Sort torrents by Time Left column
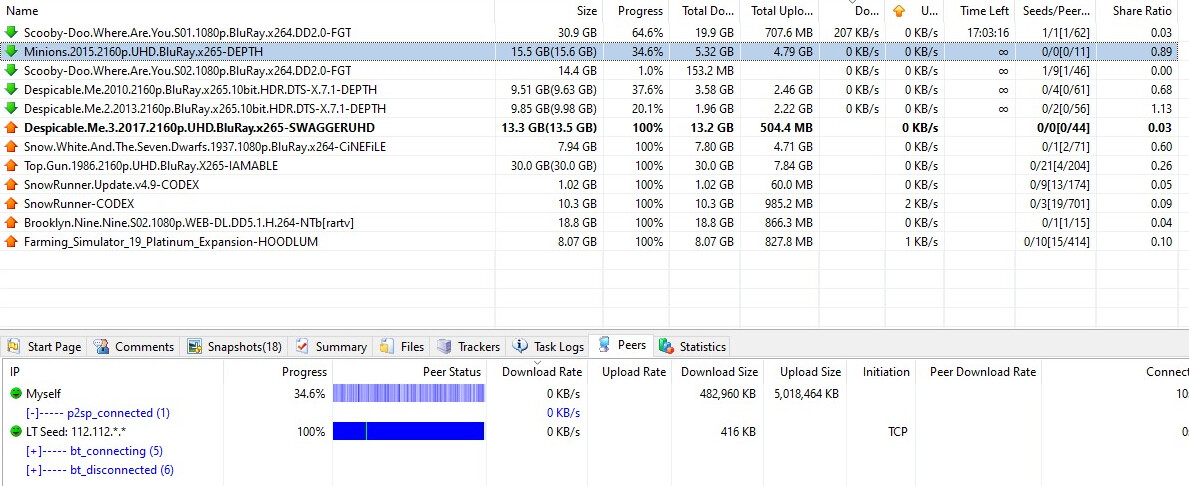The image size is (1189, 486). pos(984,11)
